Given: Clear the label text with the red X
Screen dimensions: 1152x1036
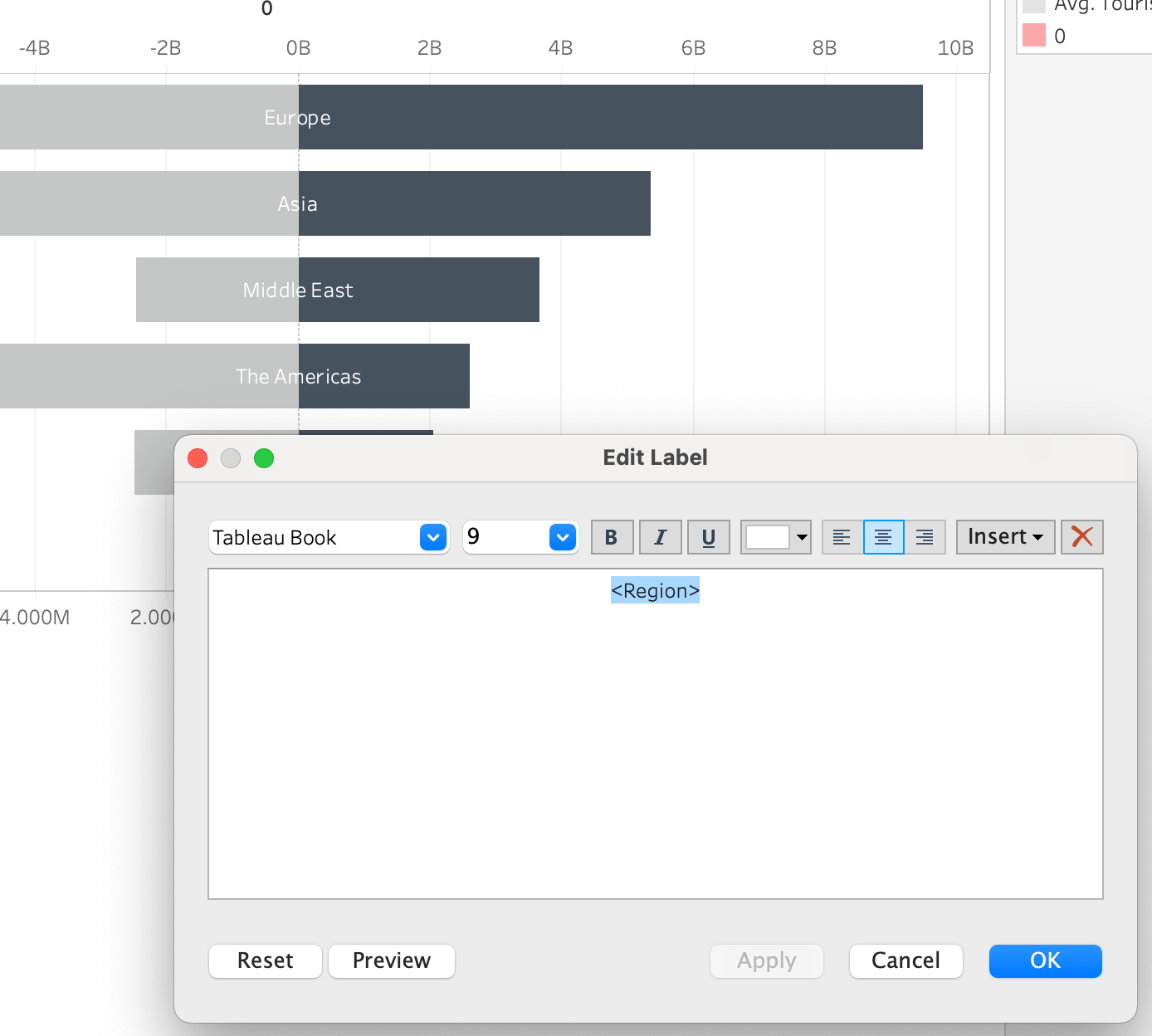Looking at the screenshot, I should [x=1081, y=537].
